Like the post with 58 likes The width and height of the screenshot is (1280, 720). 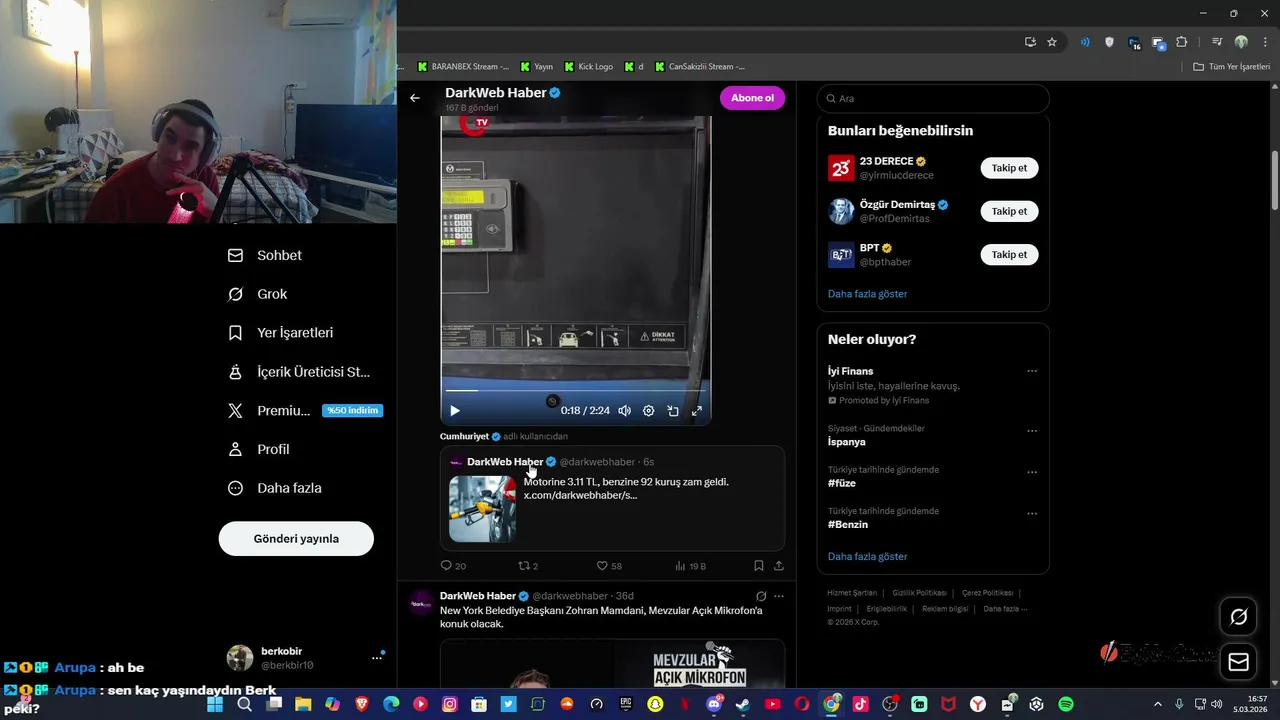coord(609,566)
